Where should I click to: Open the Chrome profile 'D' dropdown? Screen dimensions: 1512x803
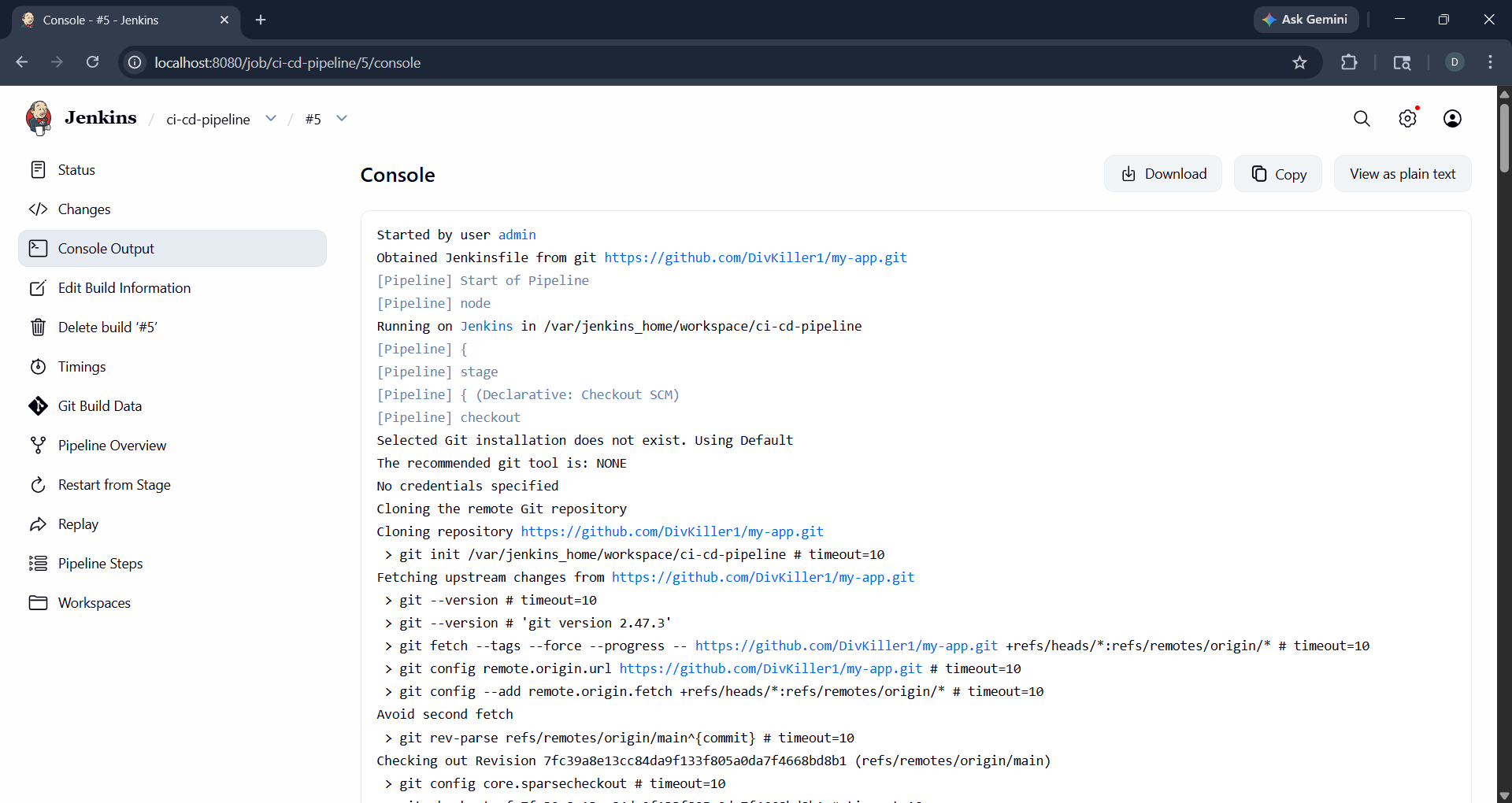pyautogui.click(x=1455, y=62)
